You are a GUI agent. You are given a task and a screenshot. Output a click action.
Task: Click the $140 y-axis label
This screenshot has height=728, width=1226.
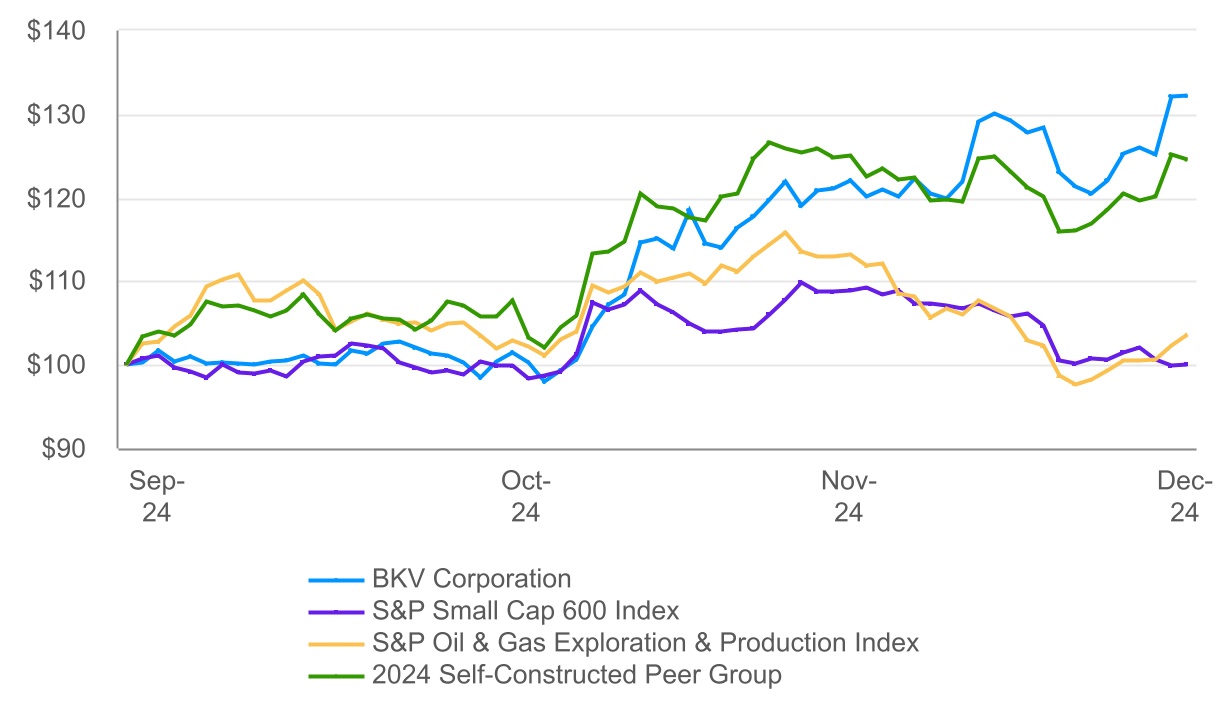tap(56, 32)
